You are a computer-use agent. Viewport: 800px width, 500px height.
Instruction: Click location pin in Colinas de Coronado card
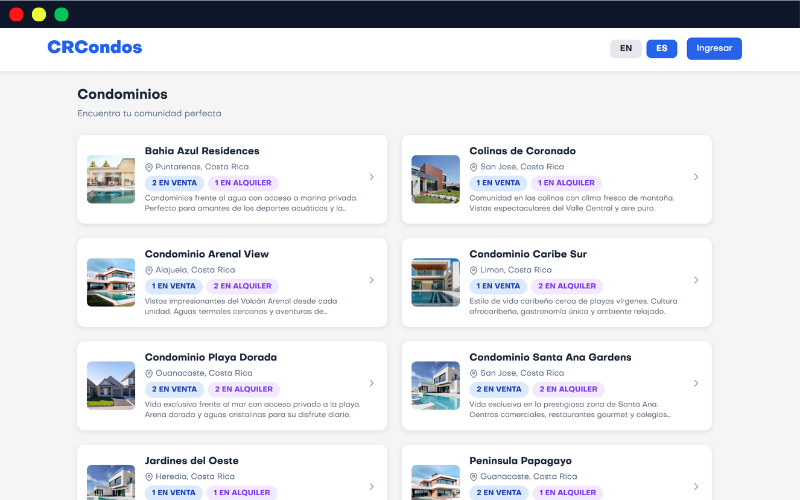[473, 167]
